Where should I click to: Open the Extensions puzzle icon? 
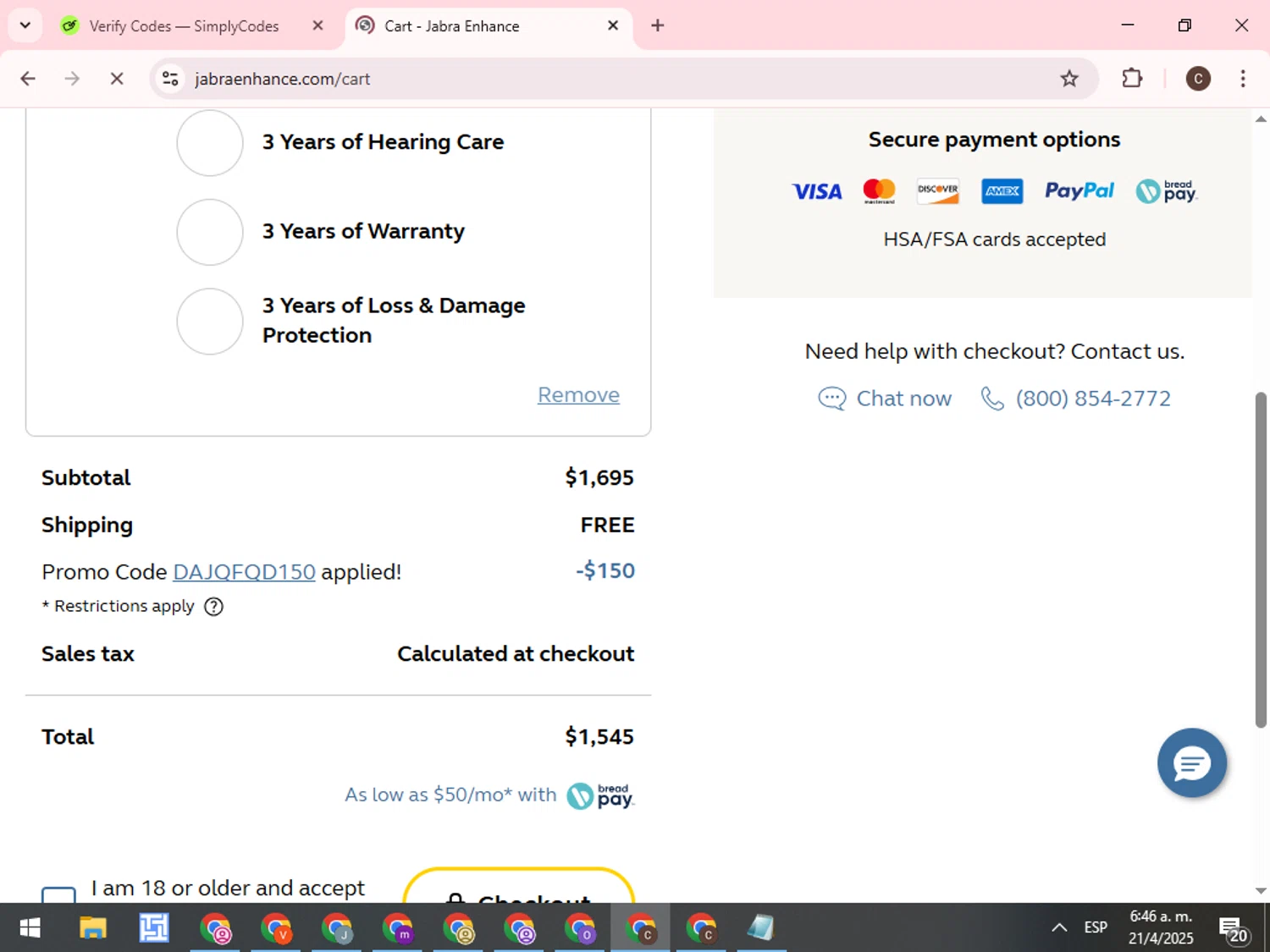tap(1132, 79)
